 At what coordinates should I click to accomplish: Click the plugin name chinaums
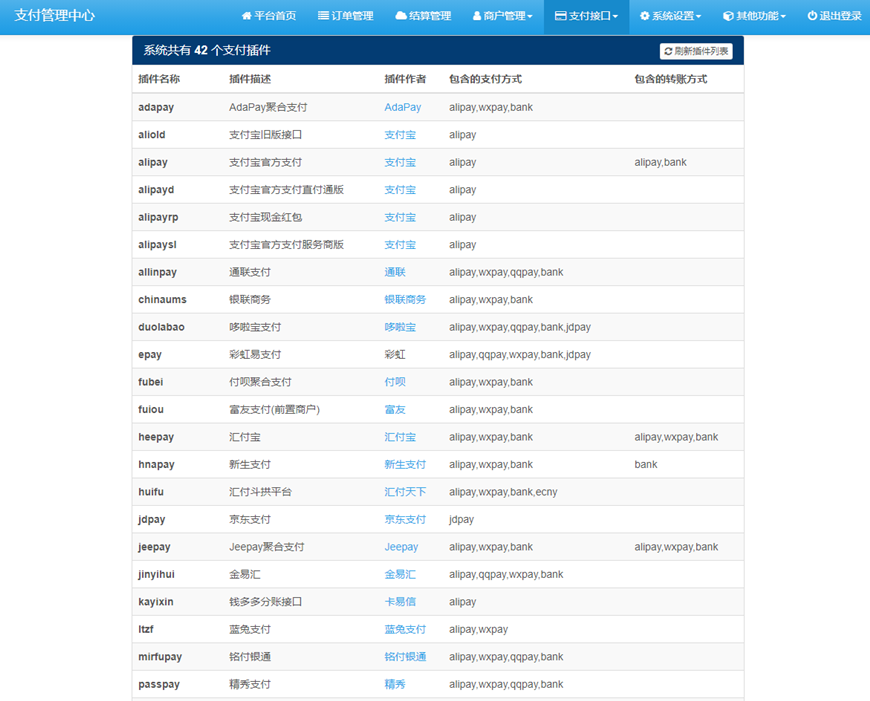[x=162, y=300]
